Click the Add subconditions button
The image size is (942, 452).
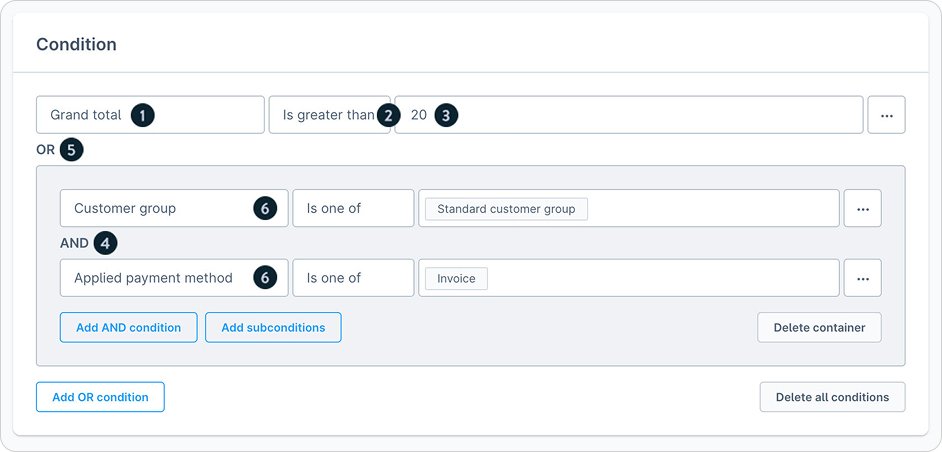(x=273, y=328)
